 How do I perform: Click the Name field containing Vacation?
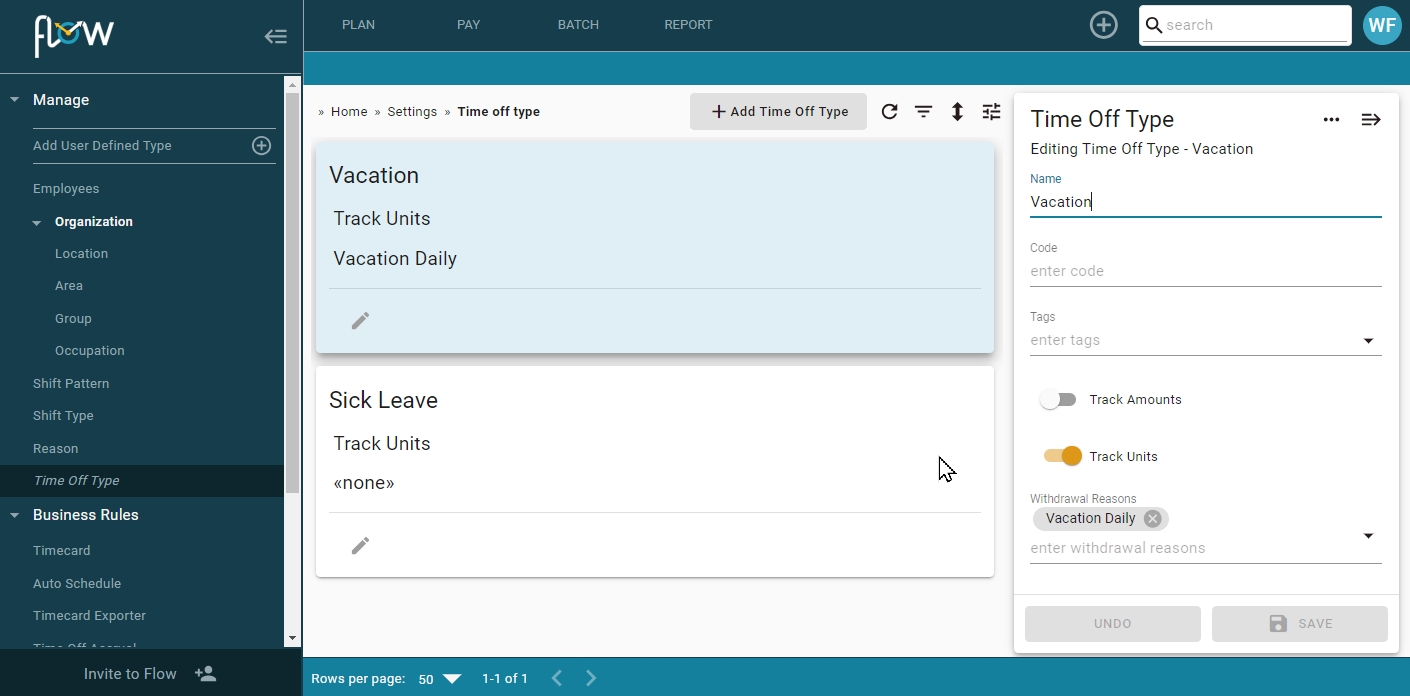coord(1205,202)
